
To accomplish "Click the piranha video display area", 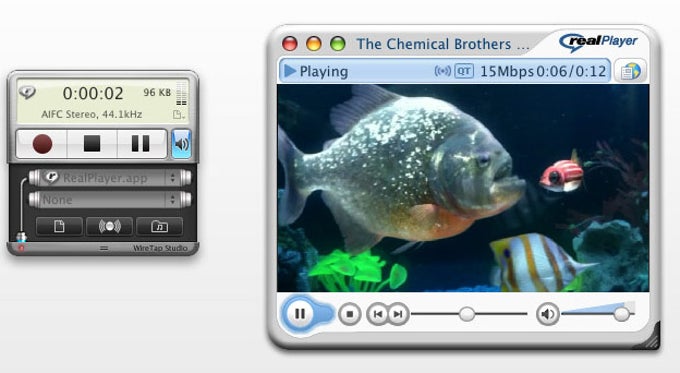I will 463,188.
